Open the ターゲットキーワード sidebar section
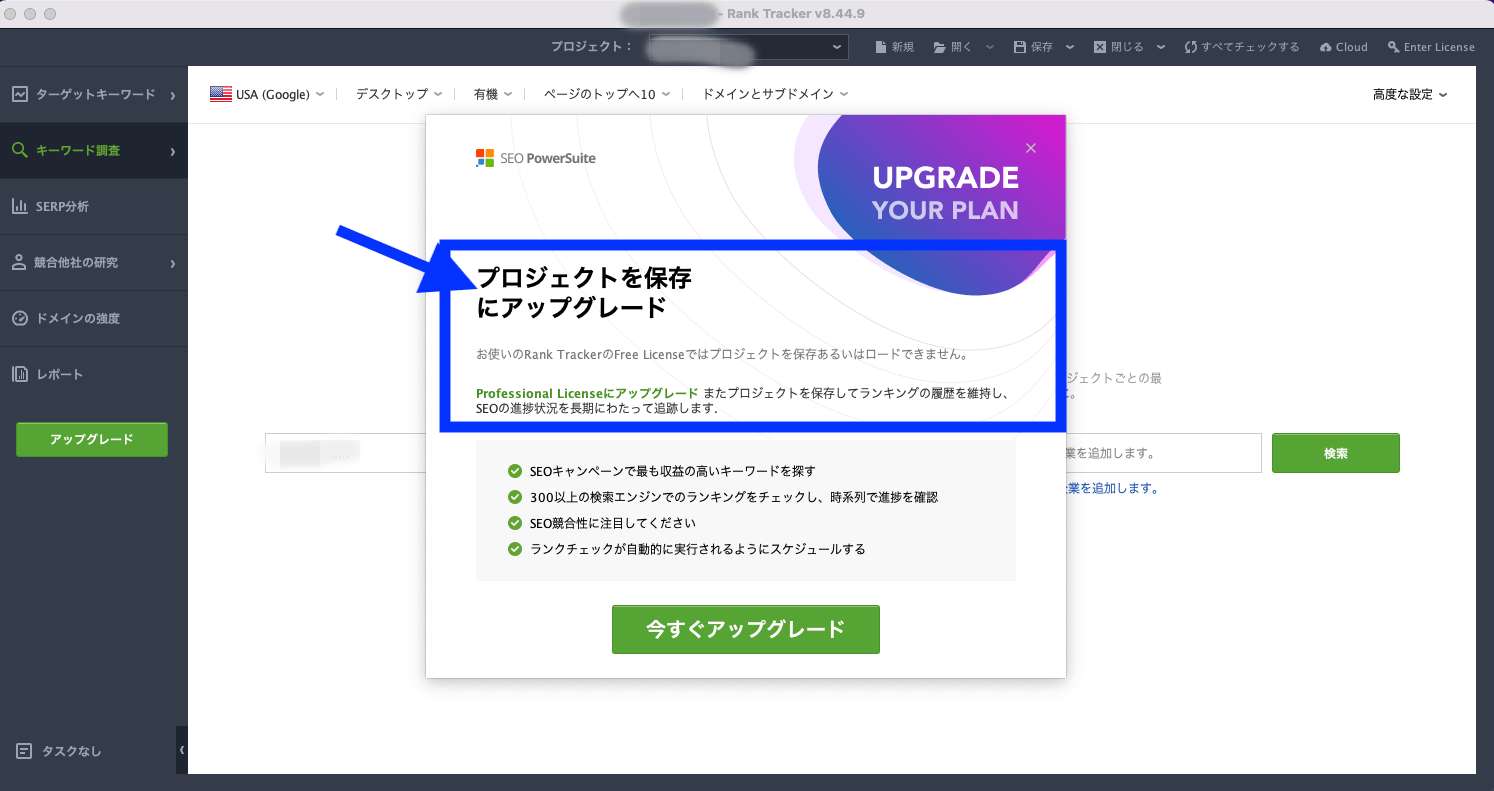Viewport: 1494px width, 791px height. pyautogui.click(x=93, y=95)
